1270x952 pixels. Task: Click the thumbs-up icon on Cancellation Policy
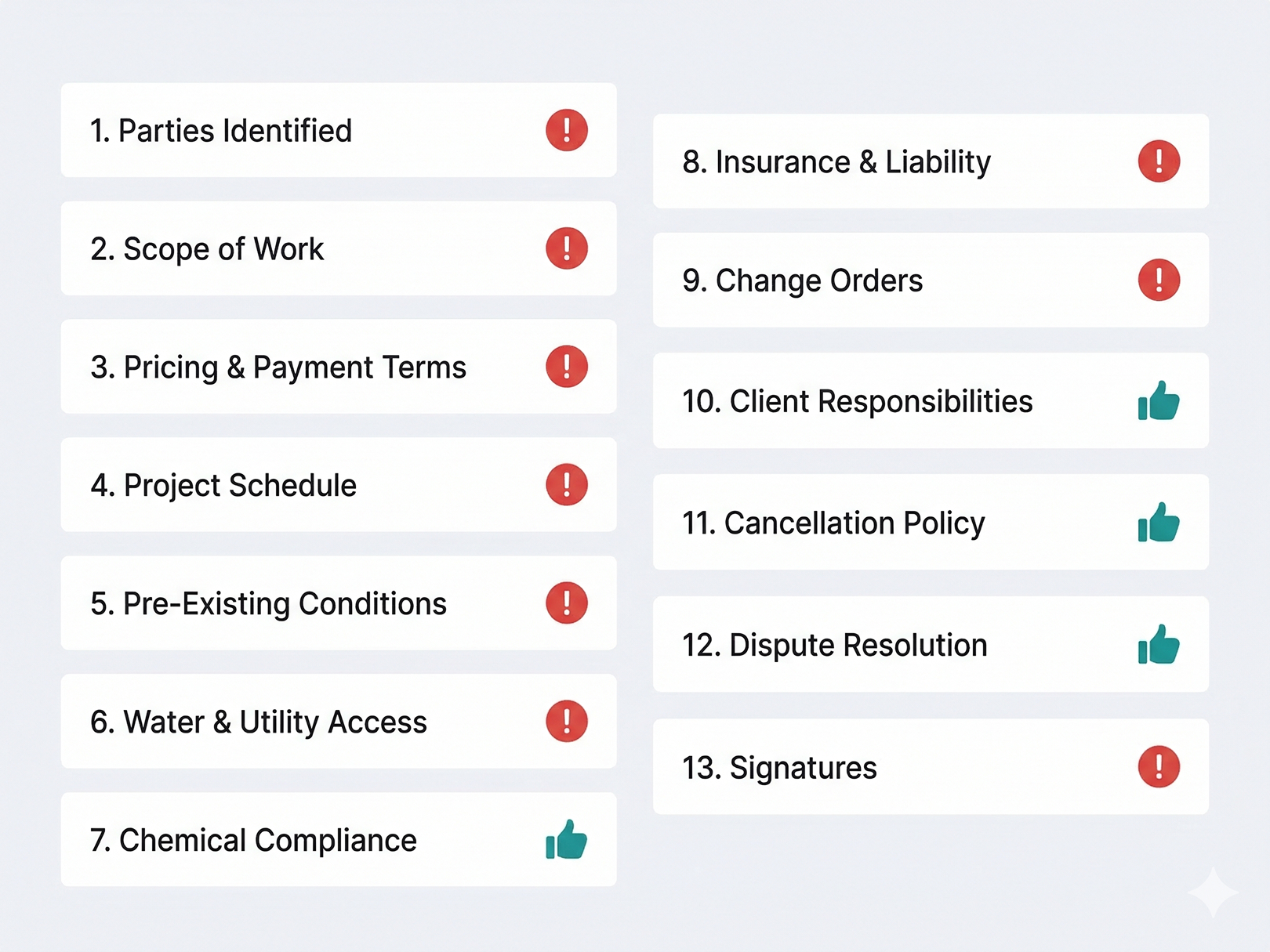coord(1159,523)
